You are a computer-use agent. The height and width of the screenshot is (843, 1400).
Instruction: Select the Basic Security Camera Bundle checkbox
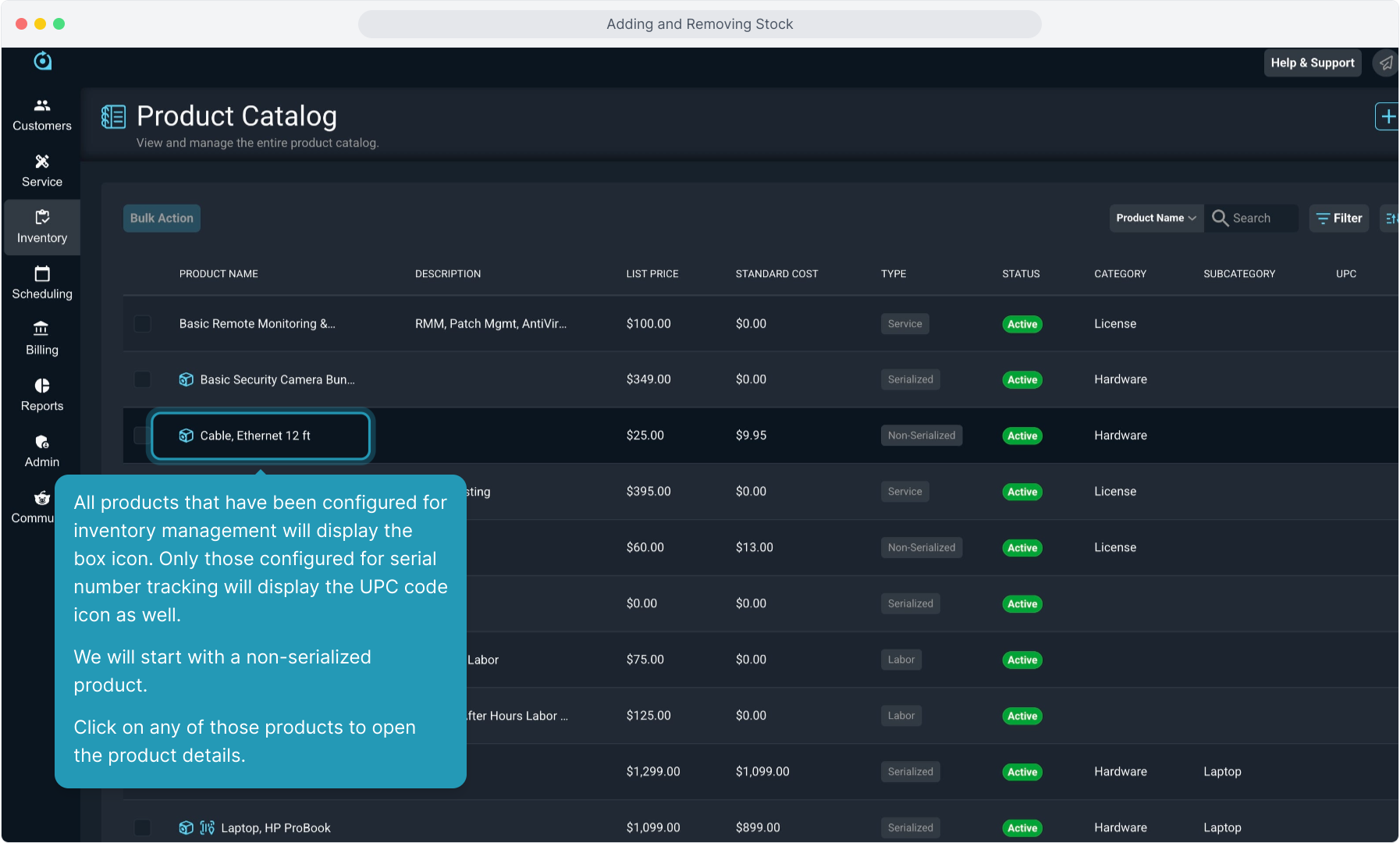coord(143,379)
